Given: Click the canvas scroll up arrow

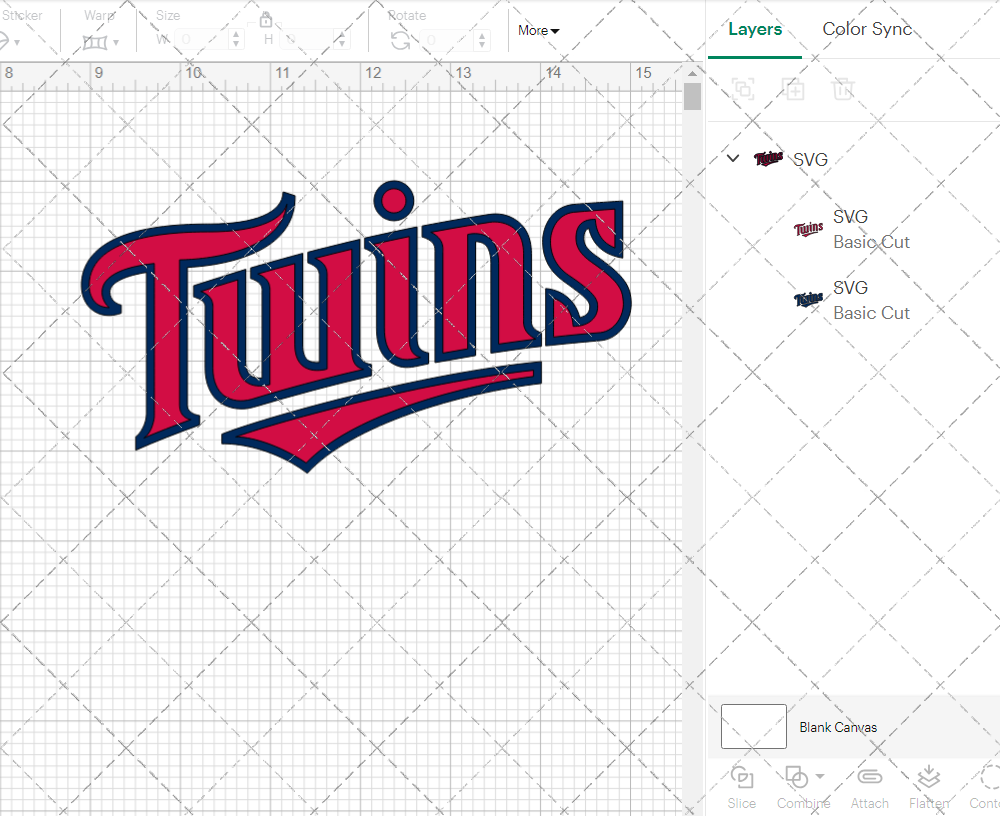Looking at the screenshot, I should pyautogui.click(x=692, y=73).
